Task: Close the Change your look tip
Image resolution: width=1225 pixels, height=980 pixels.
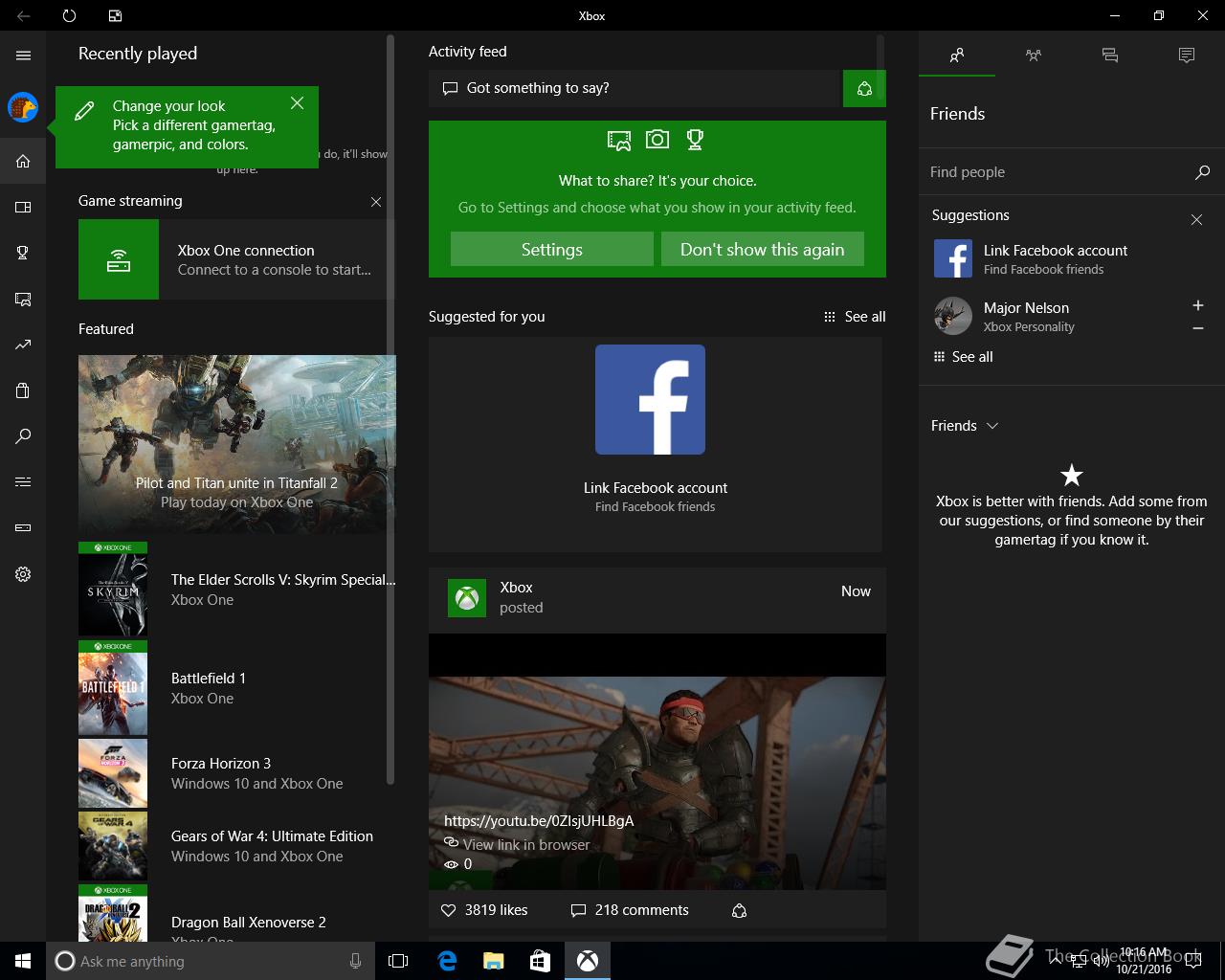Action: 297,102
